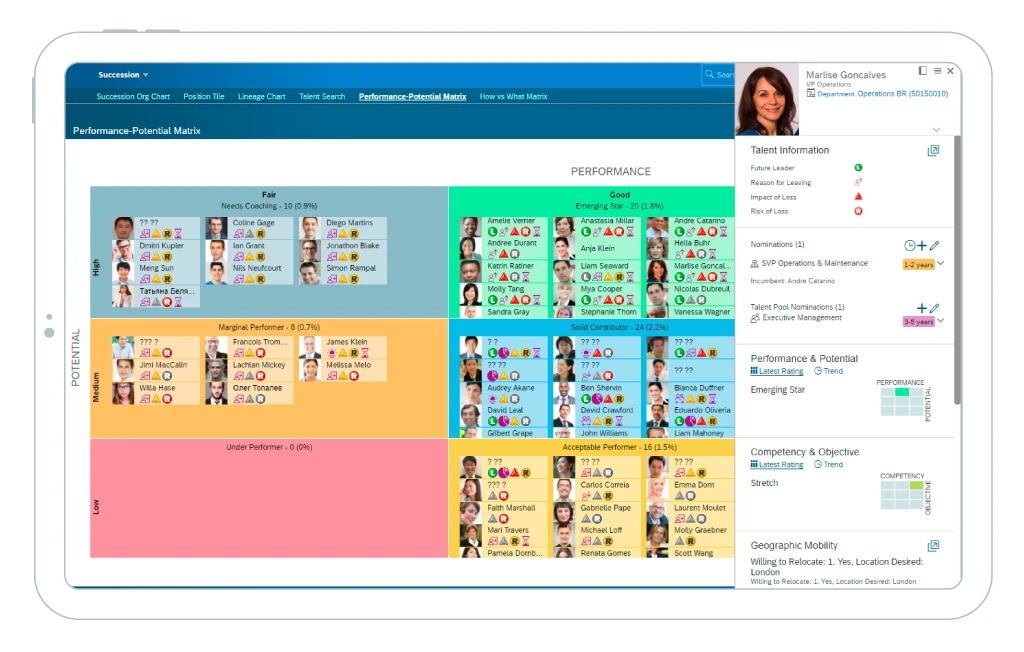Viewport: 1024px width, 652px height.
Task: Add a Talent Pool Nomination with plus
Action: tap(921, 308)
